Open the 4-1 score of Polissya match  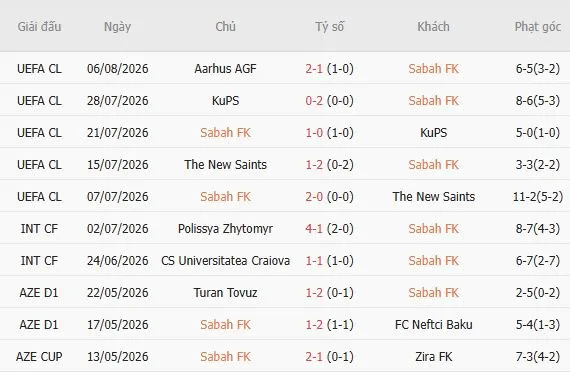(314, 229)
